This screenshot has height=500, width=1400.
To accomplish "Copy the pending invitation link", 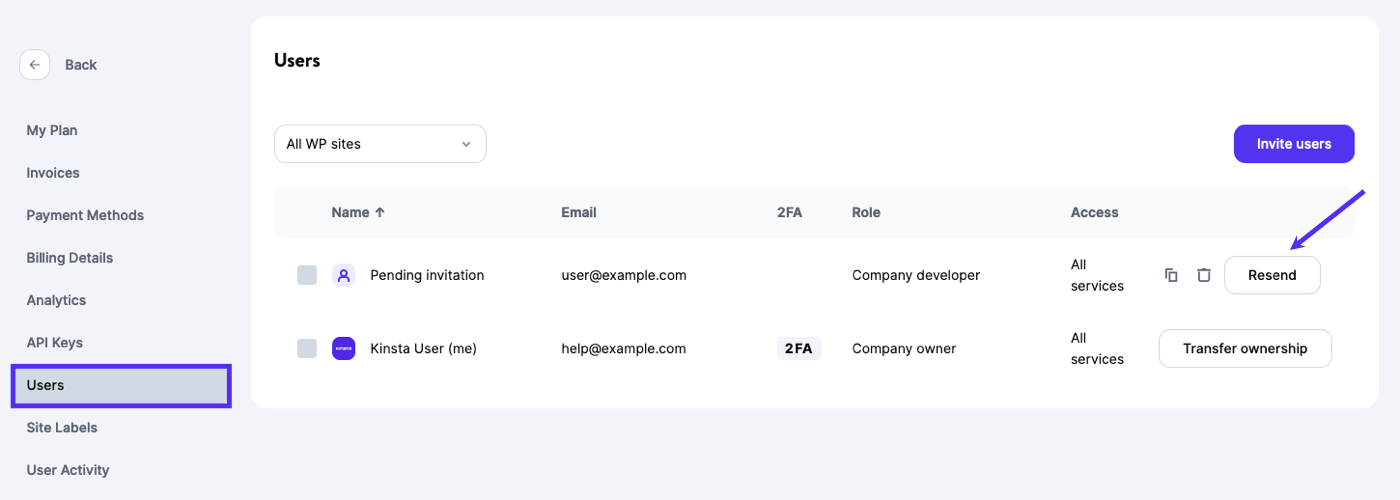I will pyautogui.click(x=1171, y=275).
